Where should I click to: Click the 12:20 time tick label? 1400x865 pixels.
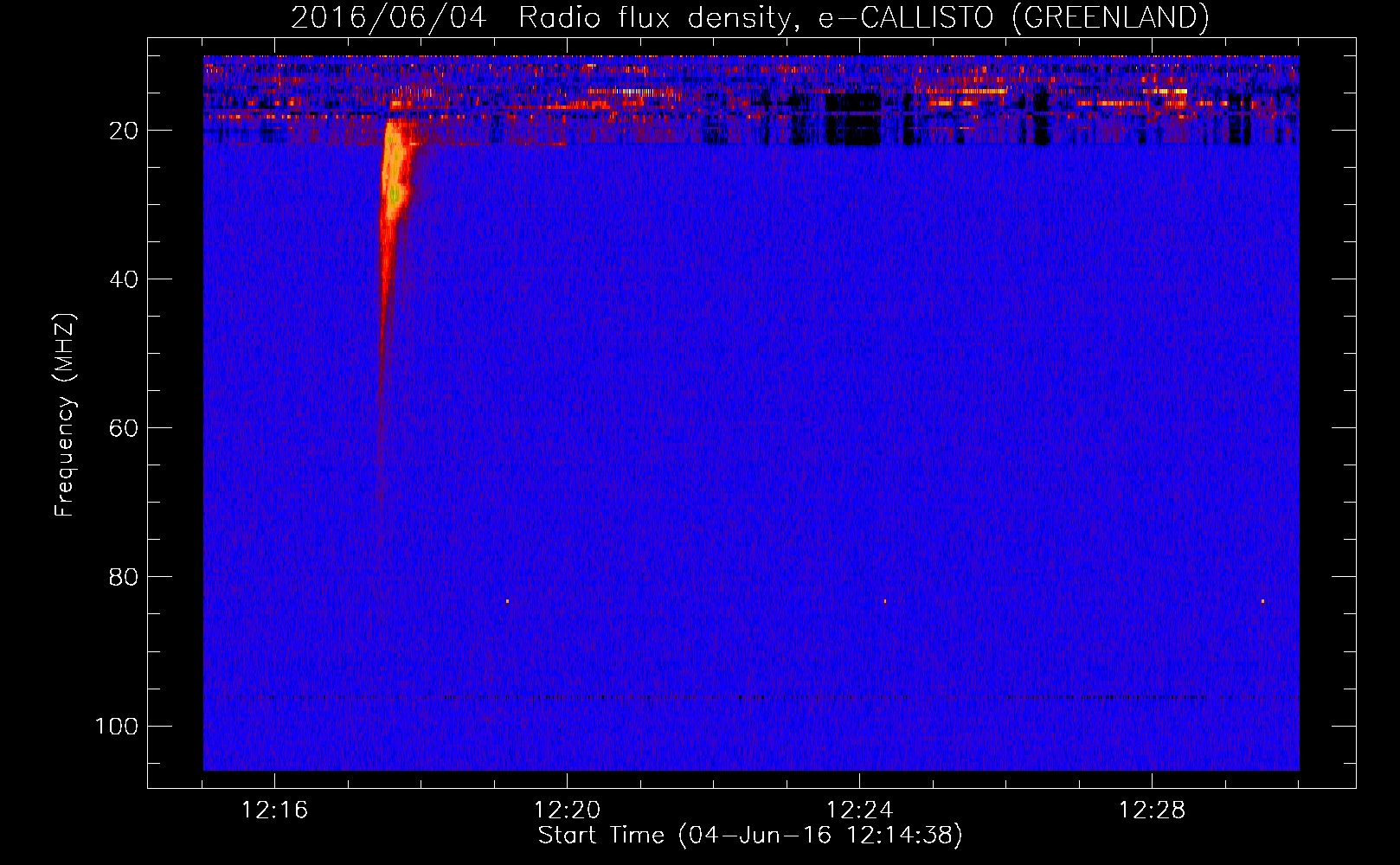pos(567,811)
